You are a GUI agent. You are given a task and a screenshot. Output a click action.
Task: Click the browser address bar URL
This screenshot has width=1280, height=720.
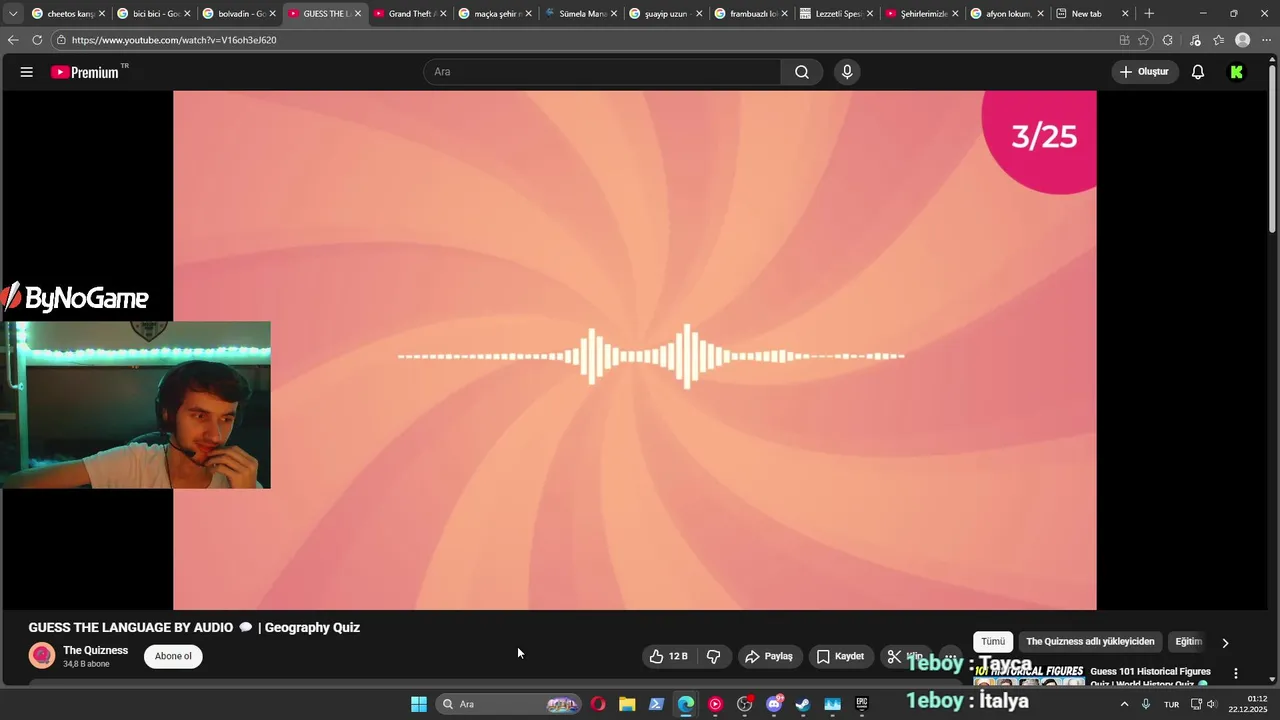pos(174,40)
